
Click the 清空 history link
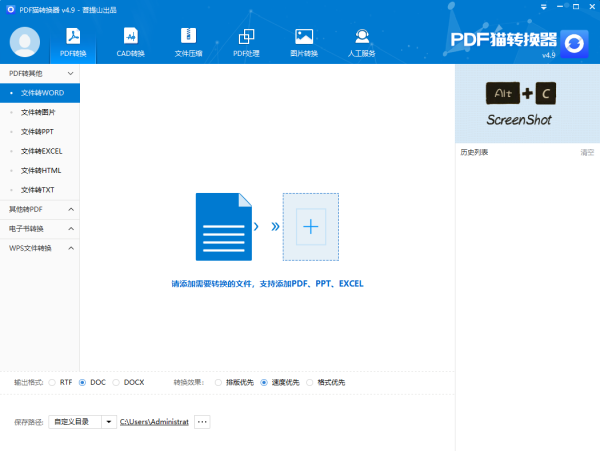587,153
